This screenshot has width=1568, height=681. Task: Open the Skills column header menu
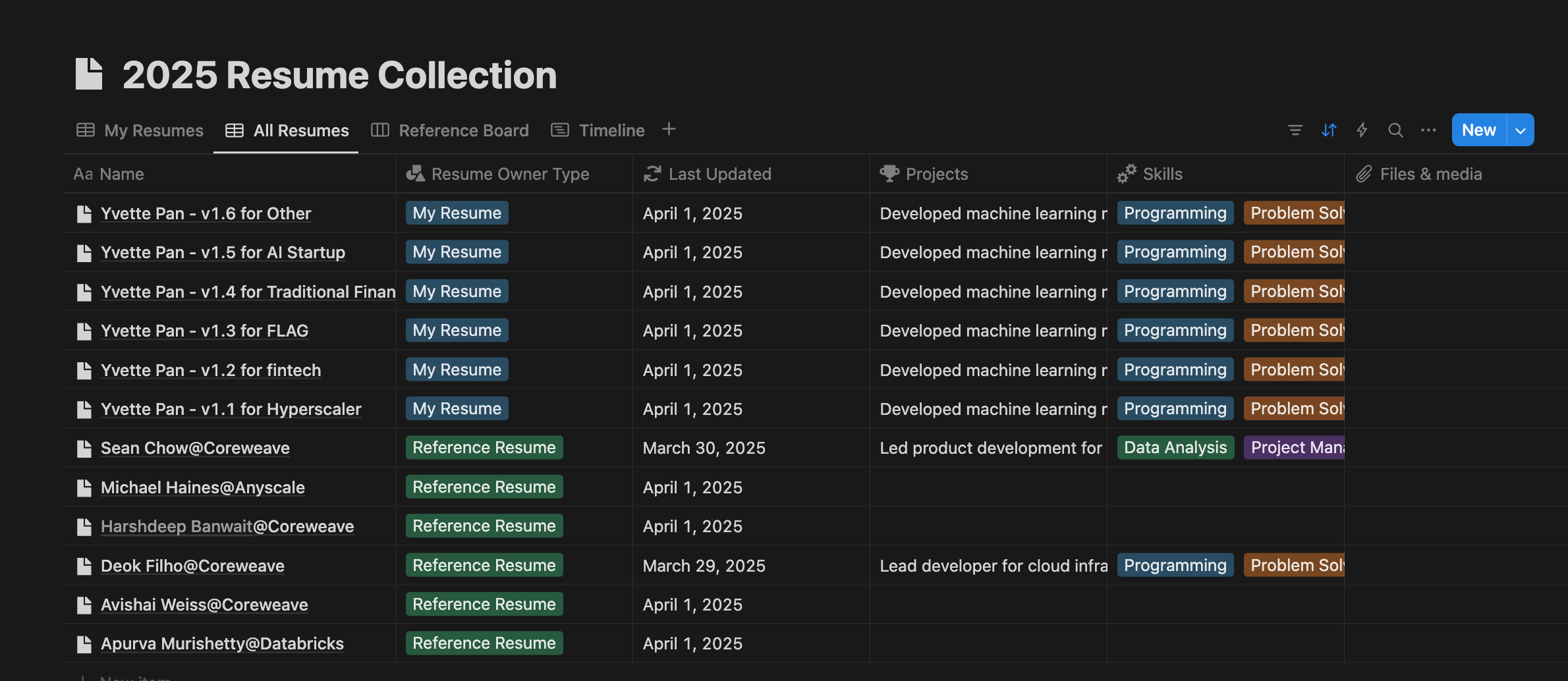[x=1225, y=174]
